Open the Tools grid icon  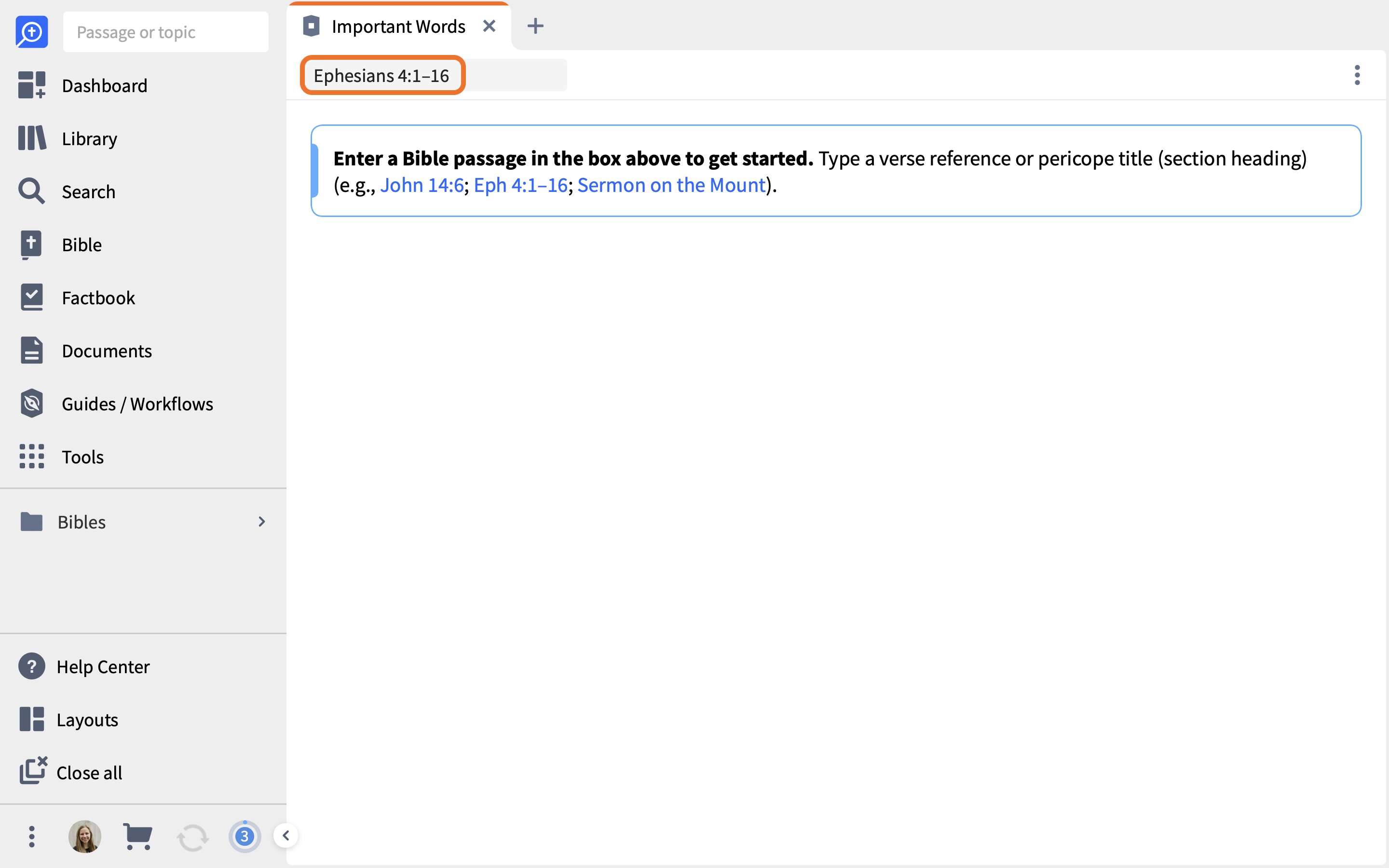31,456
